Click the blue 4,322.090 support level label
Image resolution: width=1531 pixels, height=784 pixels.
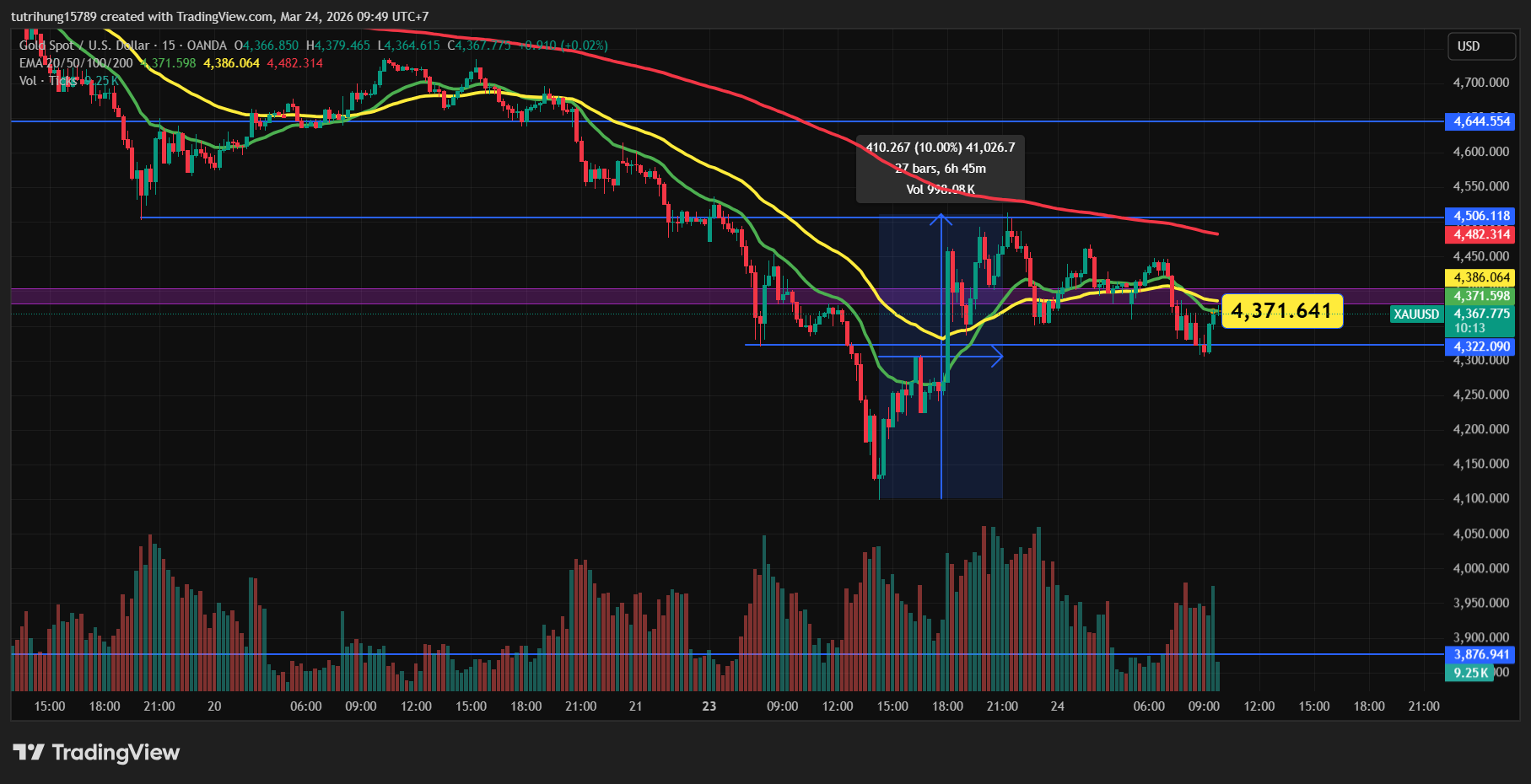[x=1481, y=346]
